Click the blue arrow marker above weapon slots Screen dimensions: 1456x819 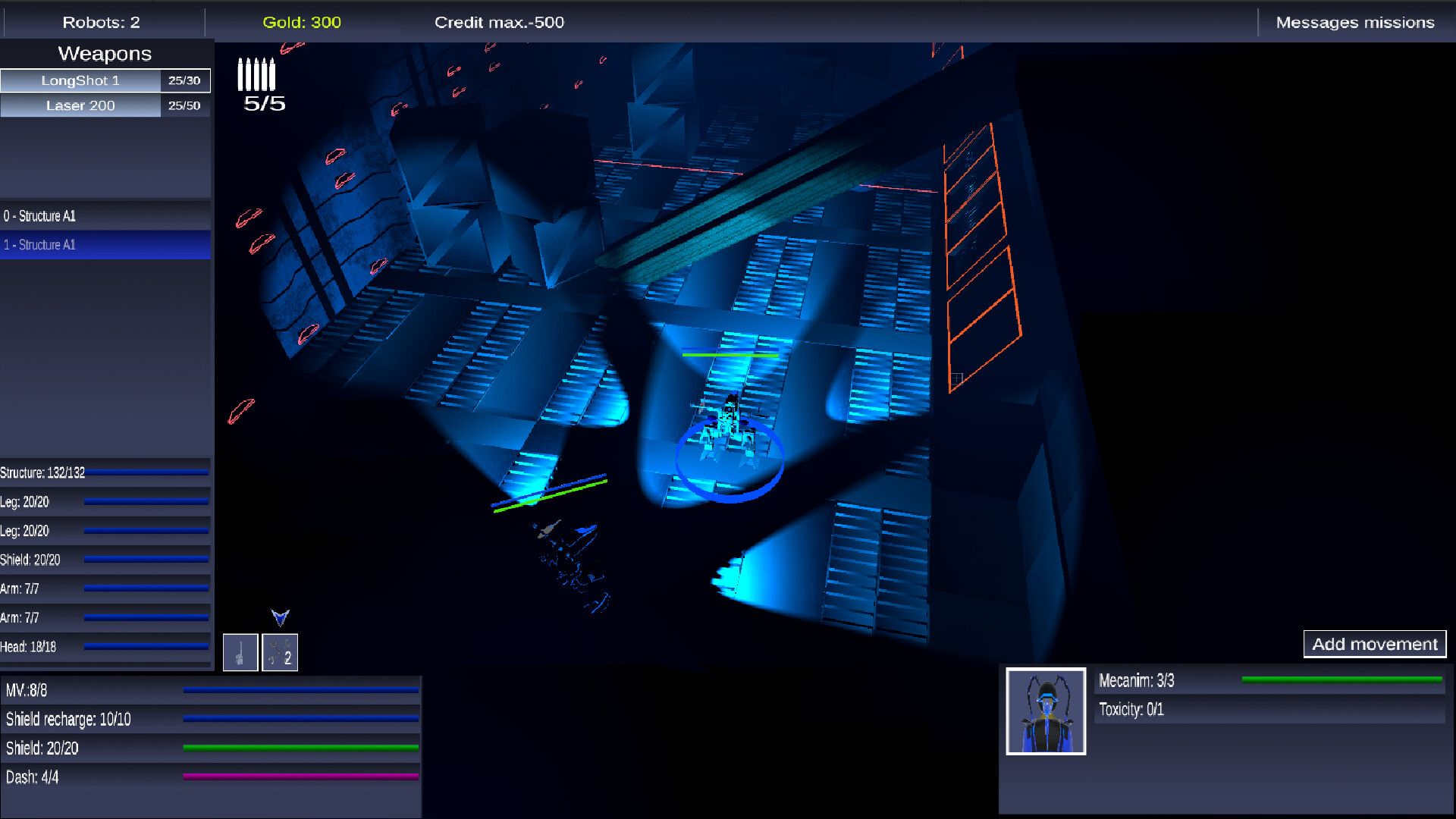pos(281,617)
